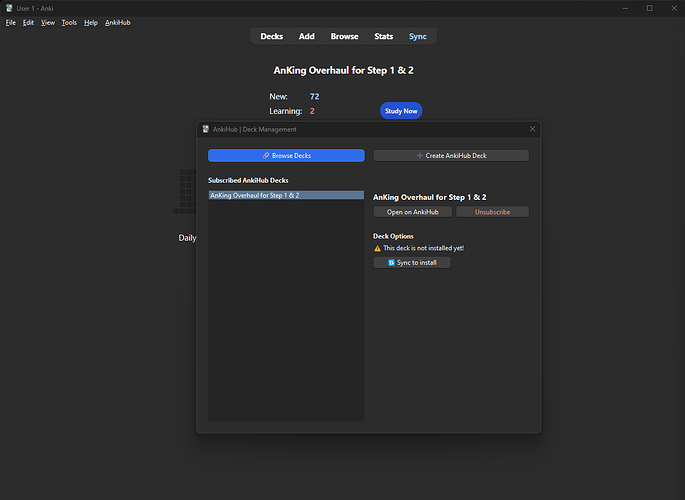Screen dimensions: 685x500
Task: Open the File menu
Action: click(x=11, y=22)
